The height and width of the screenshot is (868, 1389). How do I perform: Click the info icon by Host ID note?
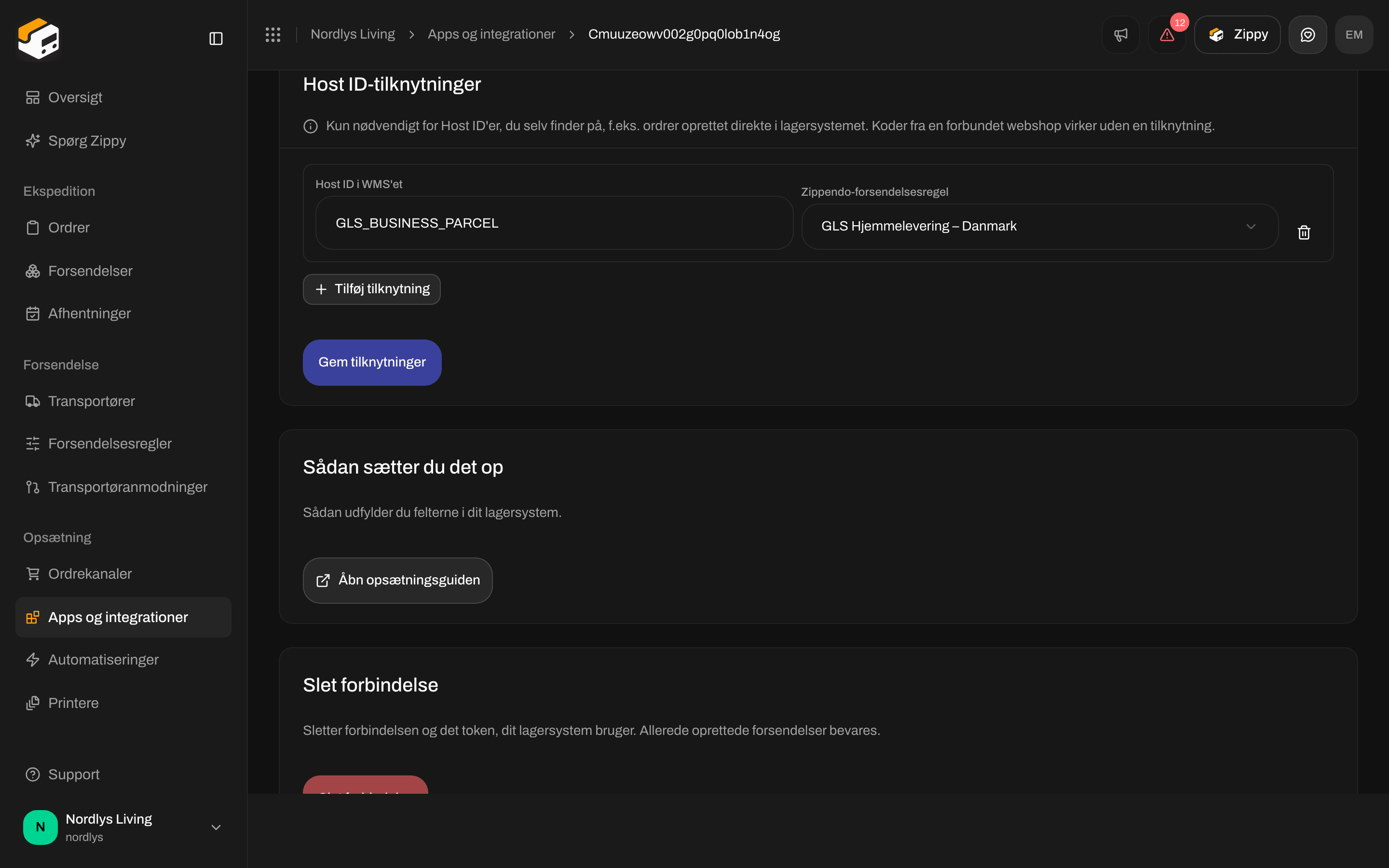point(311,126)
